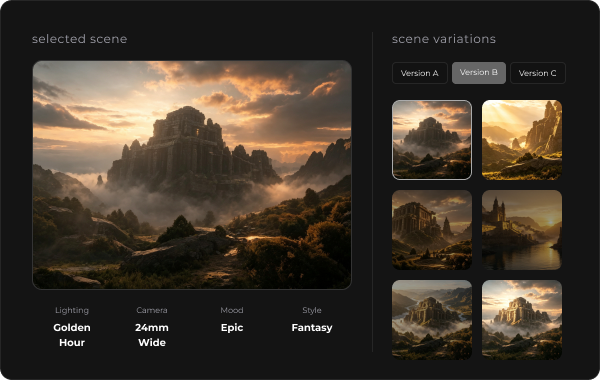Click the Mood label

click(x=232, y=310)
